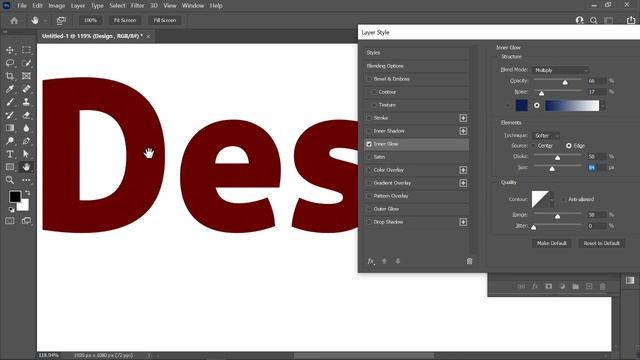This screenshot has width=640, height=360.
Task: Add another Stroke effect with plus button
Action: tap(463, 118)
